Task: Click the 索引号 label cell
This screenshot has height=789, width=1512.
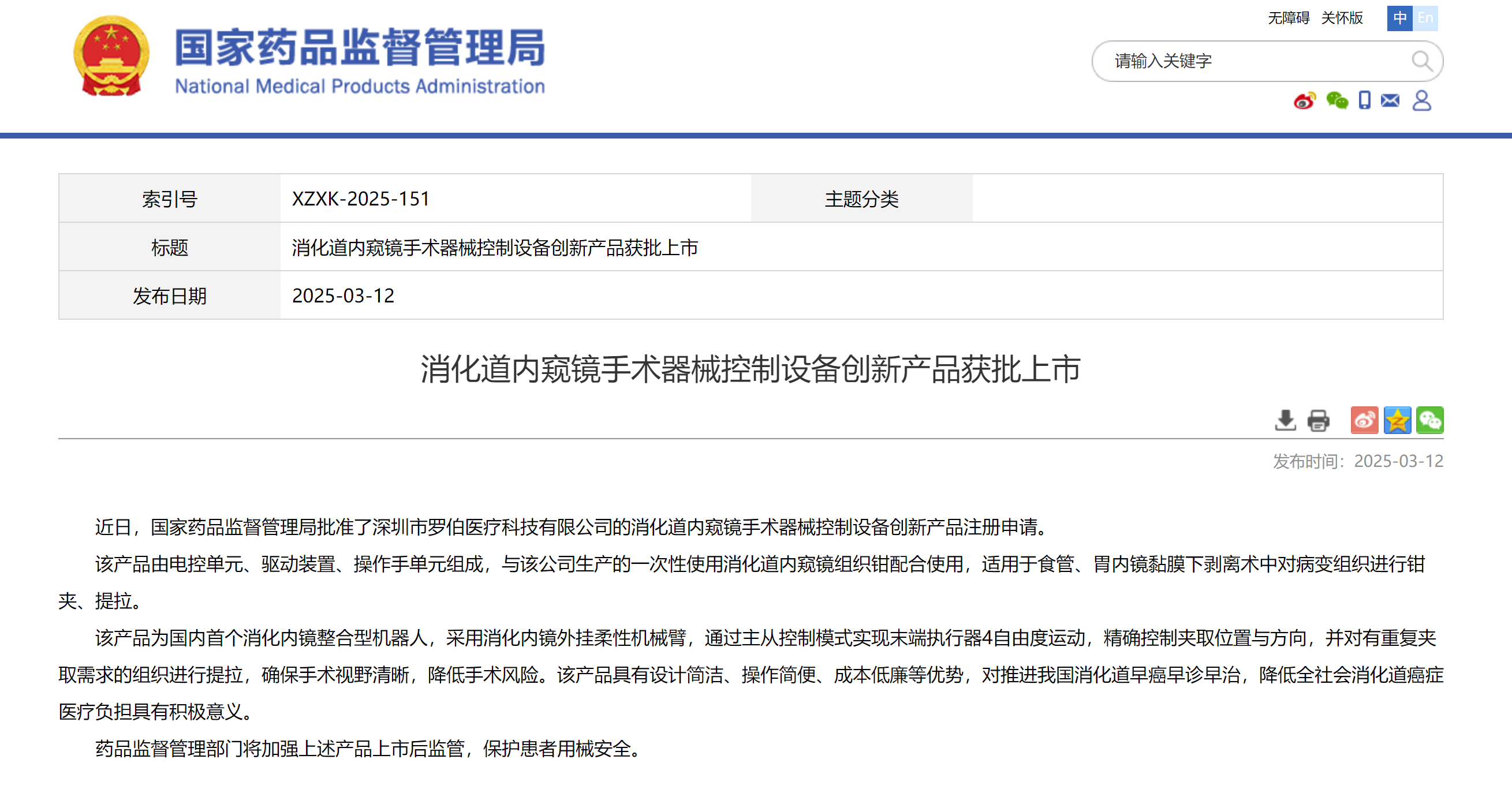Action: point(170,199)
